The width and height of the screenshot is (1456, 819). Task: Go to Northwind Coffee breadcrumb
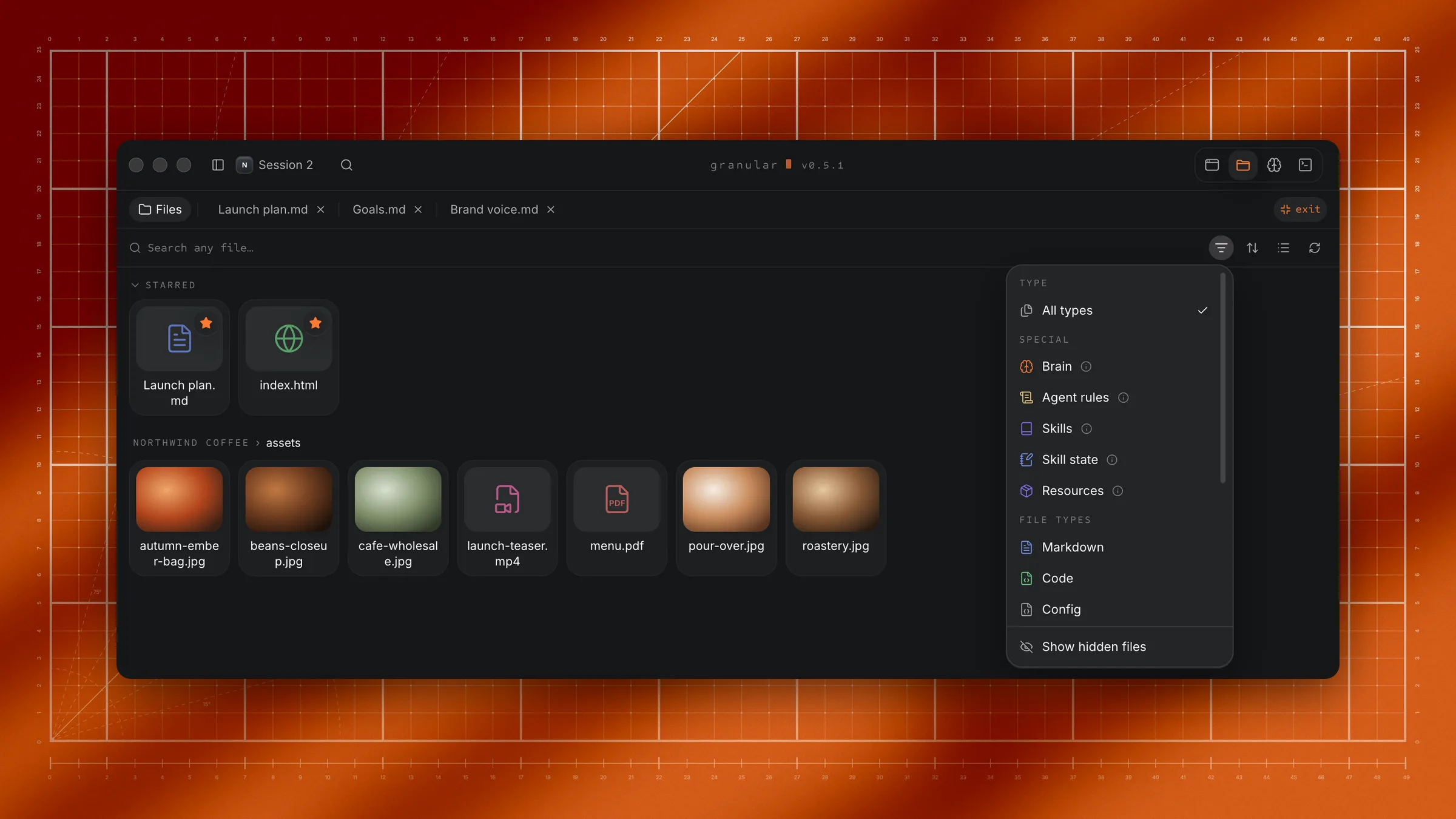pos(191,443)
